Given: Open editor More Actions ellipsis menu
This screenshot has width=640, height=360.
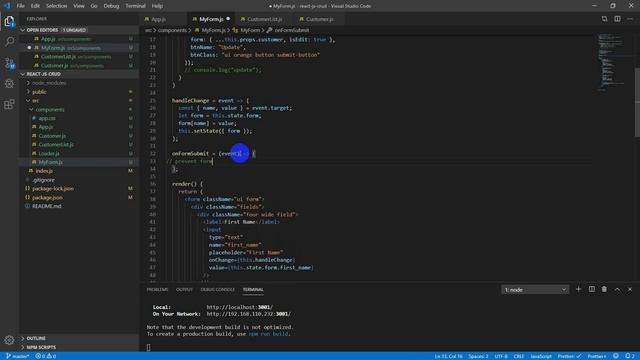Looking at the screenshot, I should click(x=630, y=19).
